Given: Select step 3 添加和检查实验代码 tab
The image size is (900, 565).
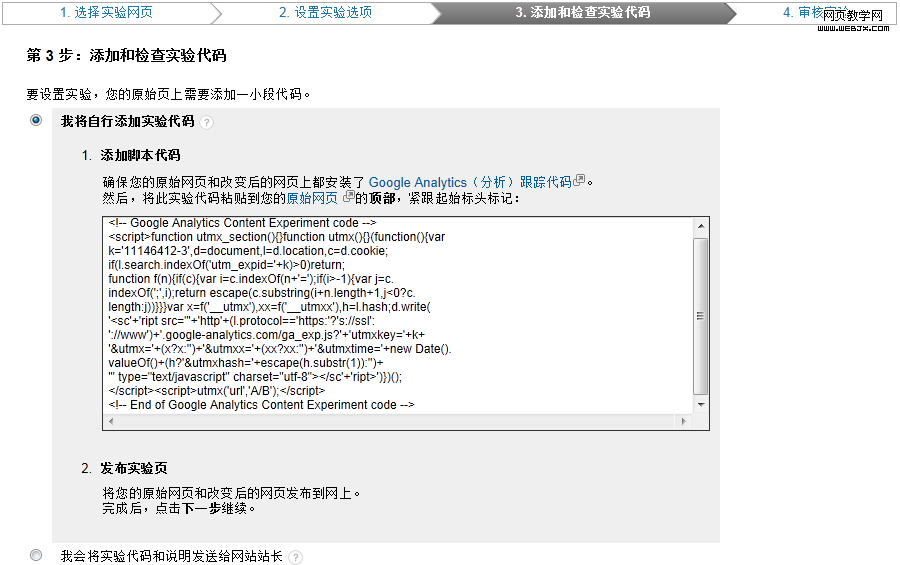Looking at the screenshot, I should tap(582, 12).
